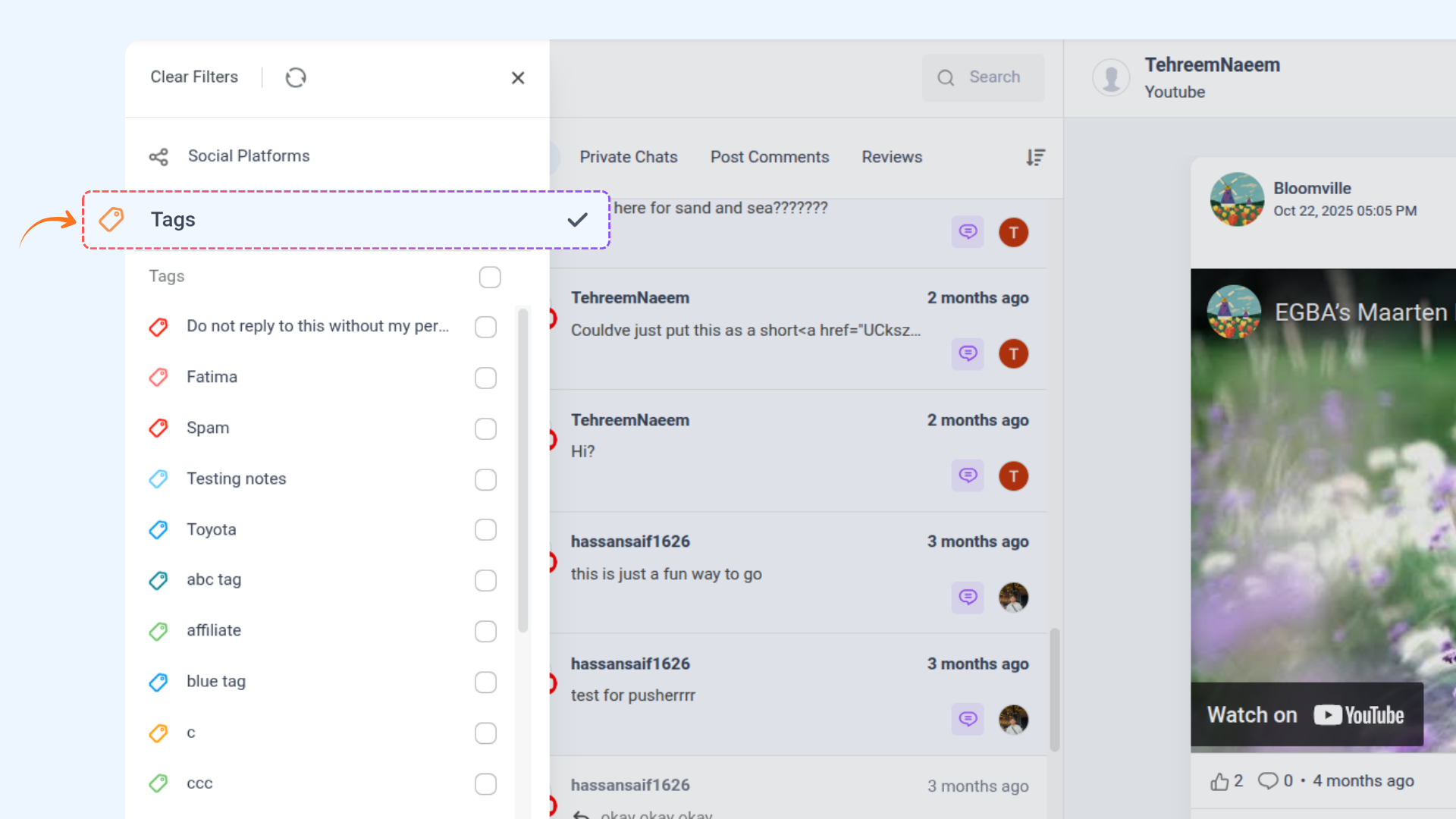
Task: Click the Search input field
Action: [x=994, y=77]
